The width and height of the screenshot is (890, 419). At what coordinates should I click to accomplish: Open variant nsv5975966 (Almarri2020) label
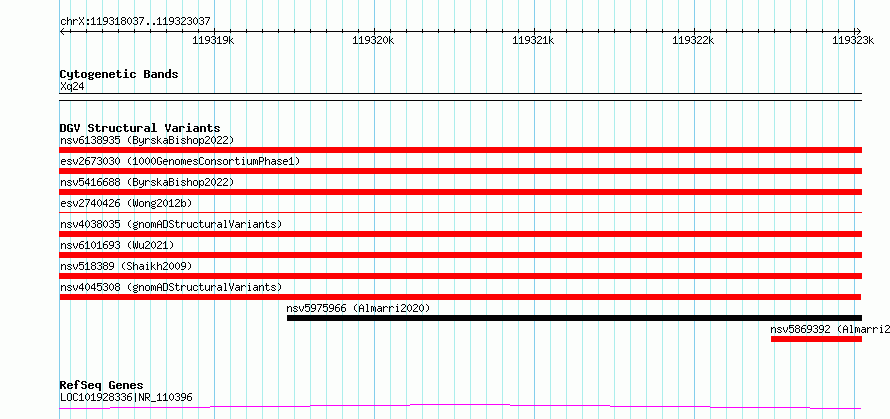pos(358,308)
